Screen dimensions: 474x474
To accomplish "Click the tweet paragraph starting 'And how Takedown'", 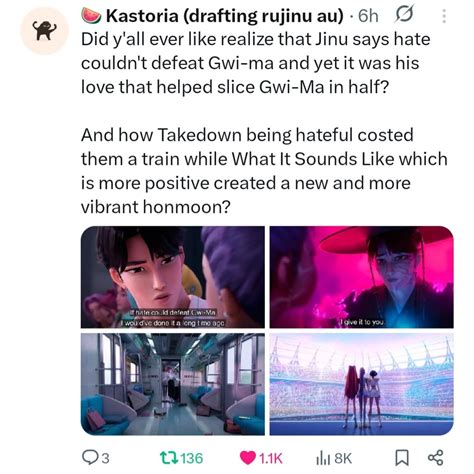I will pyautogui.click(x=264, y=171).
